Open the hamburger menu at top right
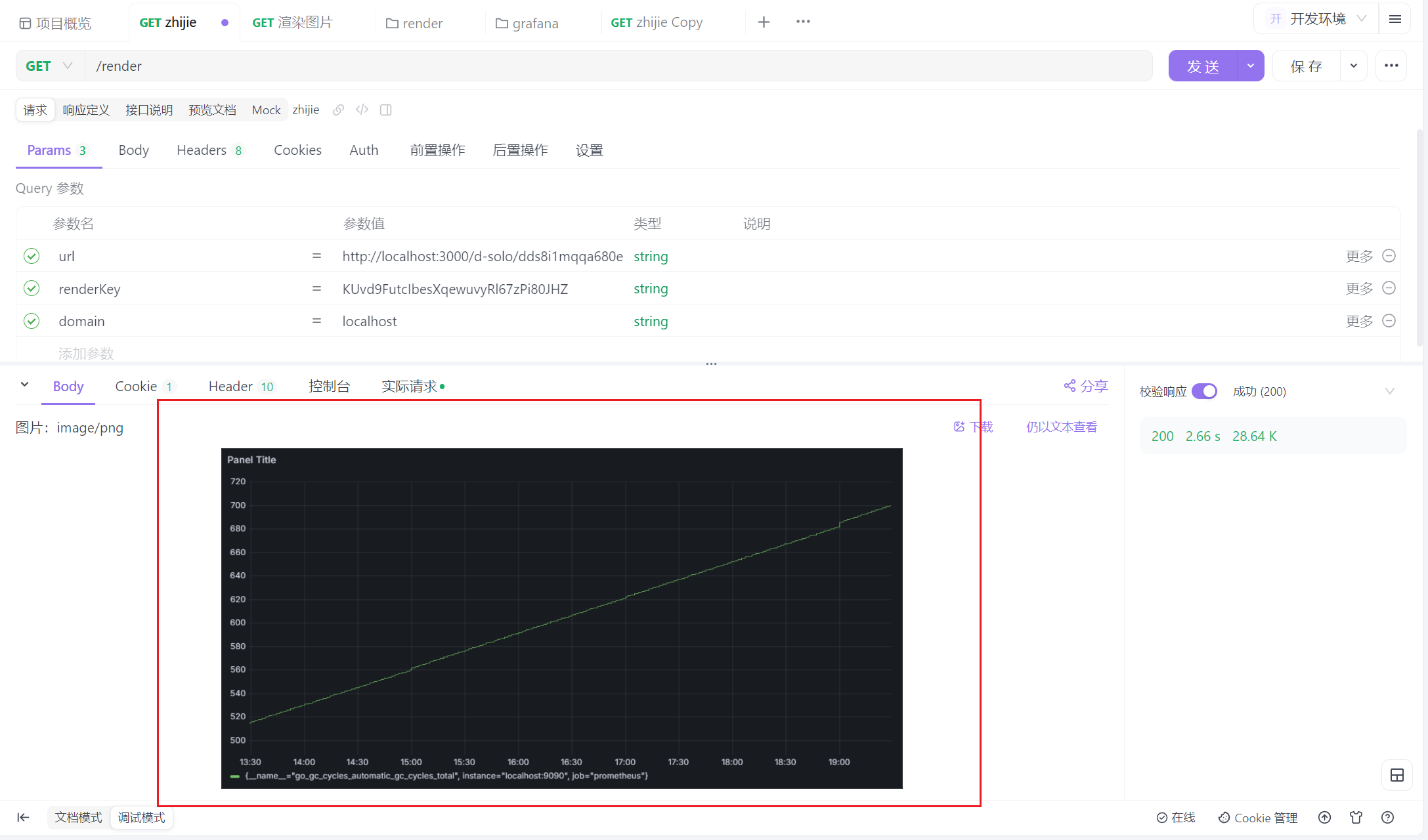 (1395, 20)
